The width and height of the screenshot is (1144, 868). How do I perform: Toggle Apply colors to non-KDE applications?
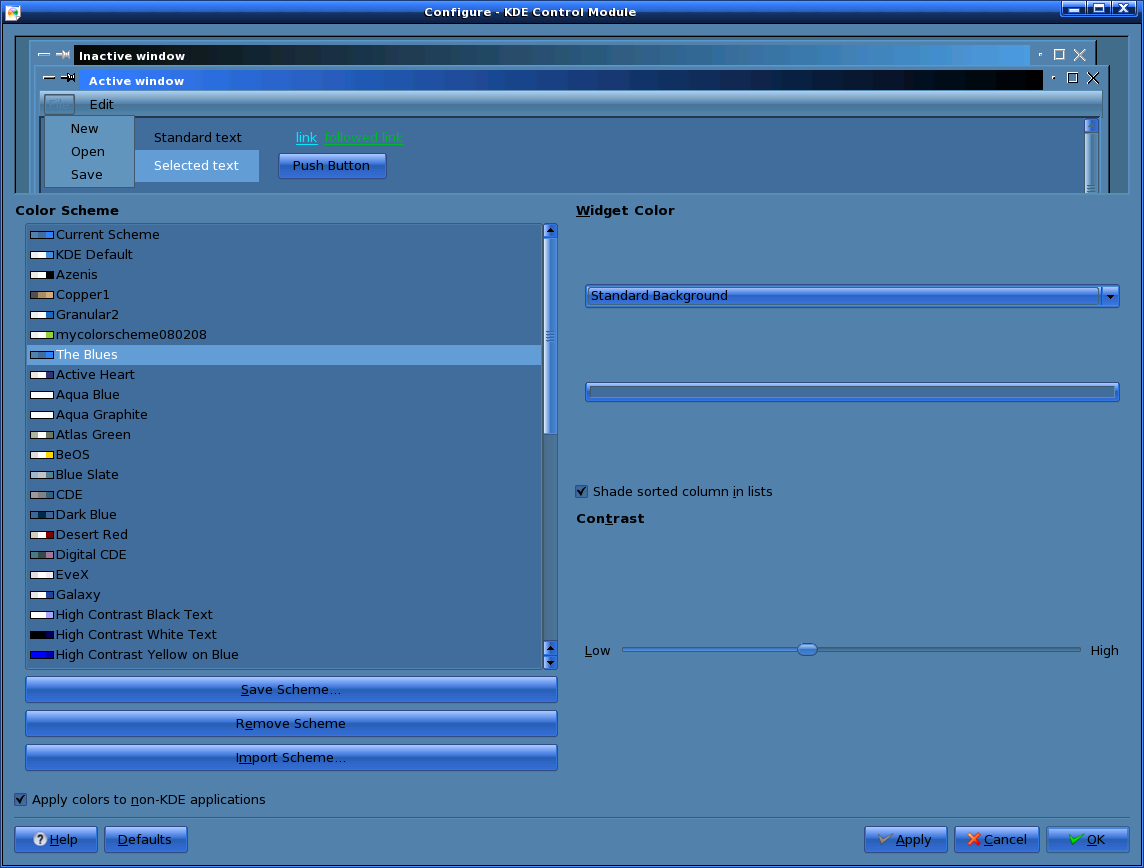20,799
